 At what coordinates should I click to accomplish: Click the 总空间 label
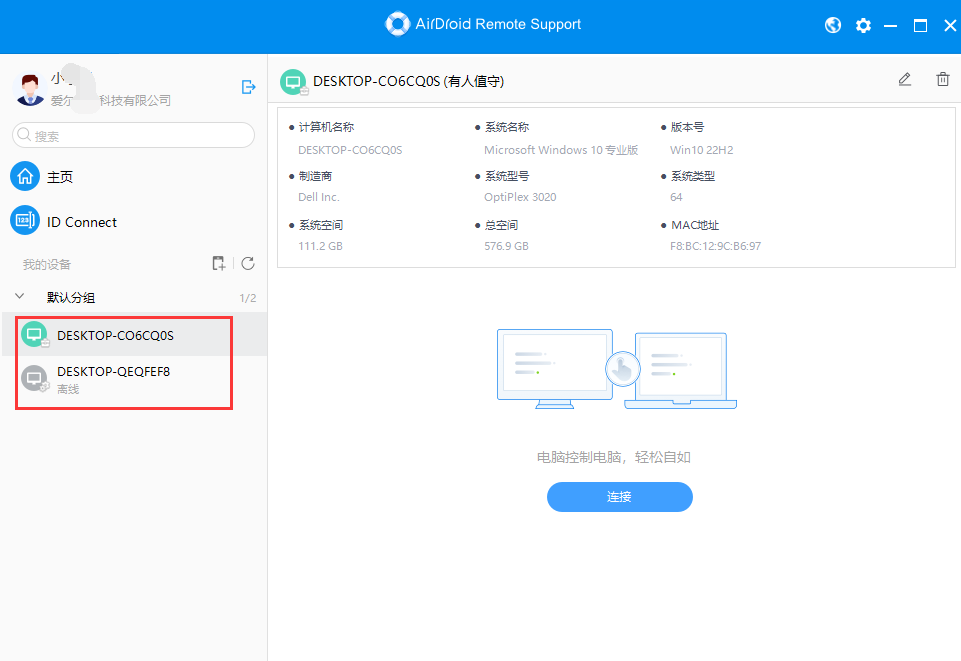point(501,225)
